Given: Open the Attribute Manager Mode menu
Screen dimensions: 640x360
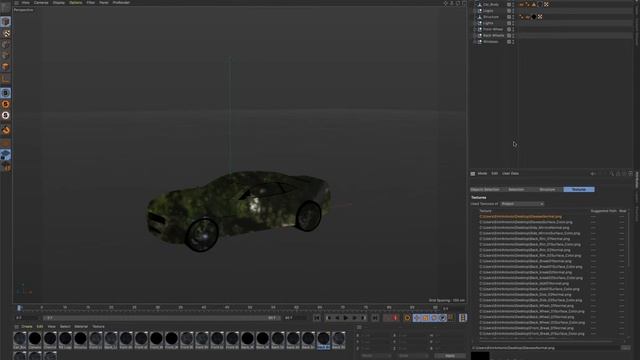Looking at the screenshot, I should click(482, 173).
